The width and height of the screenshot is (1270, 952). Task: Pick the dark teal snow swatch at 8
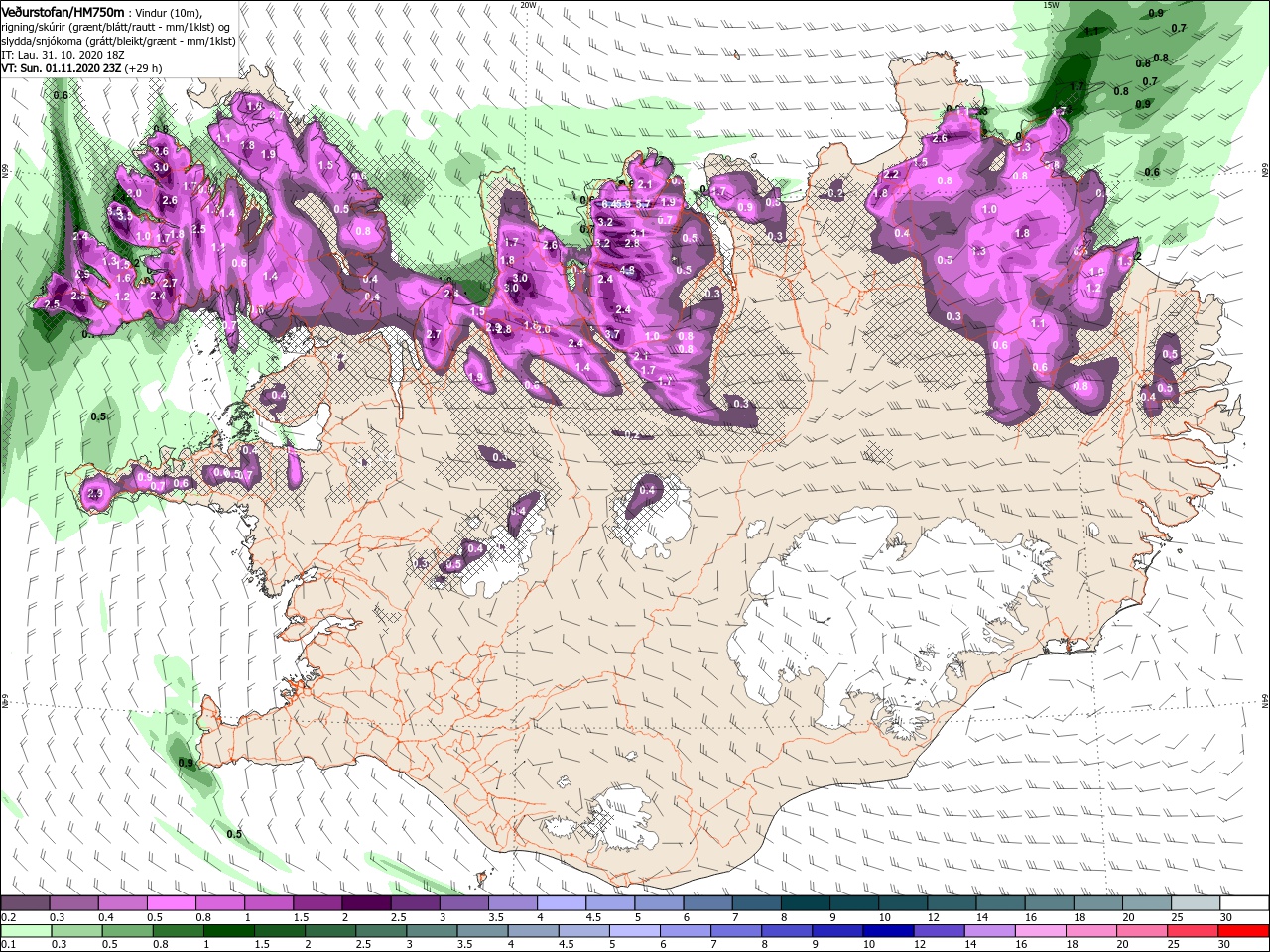(806, 903)
